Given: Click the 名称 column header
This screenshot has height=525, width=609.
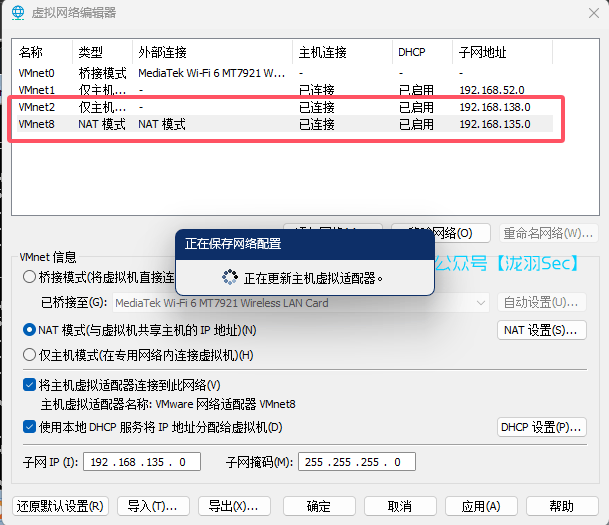Looking at the screenshot, I should tap(43, 52).
